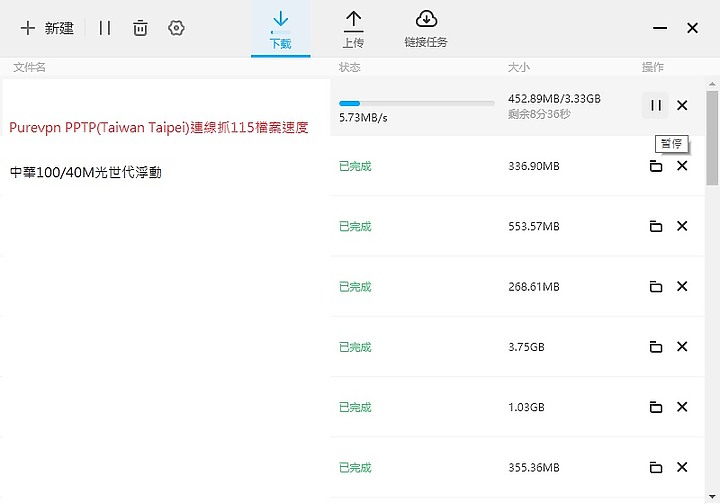720x503 pixels.
Task: Click 已完成 status of 336.90MB row
Action: pyautogui.click(x=355, y=166)
